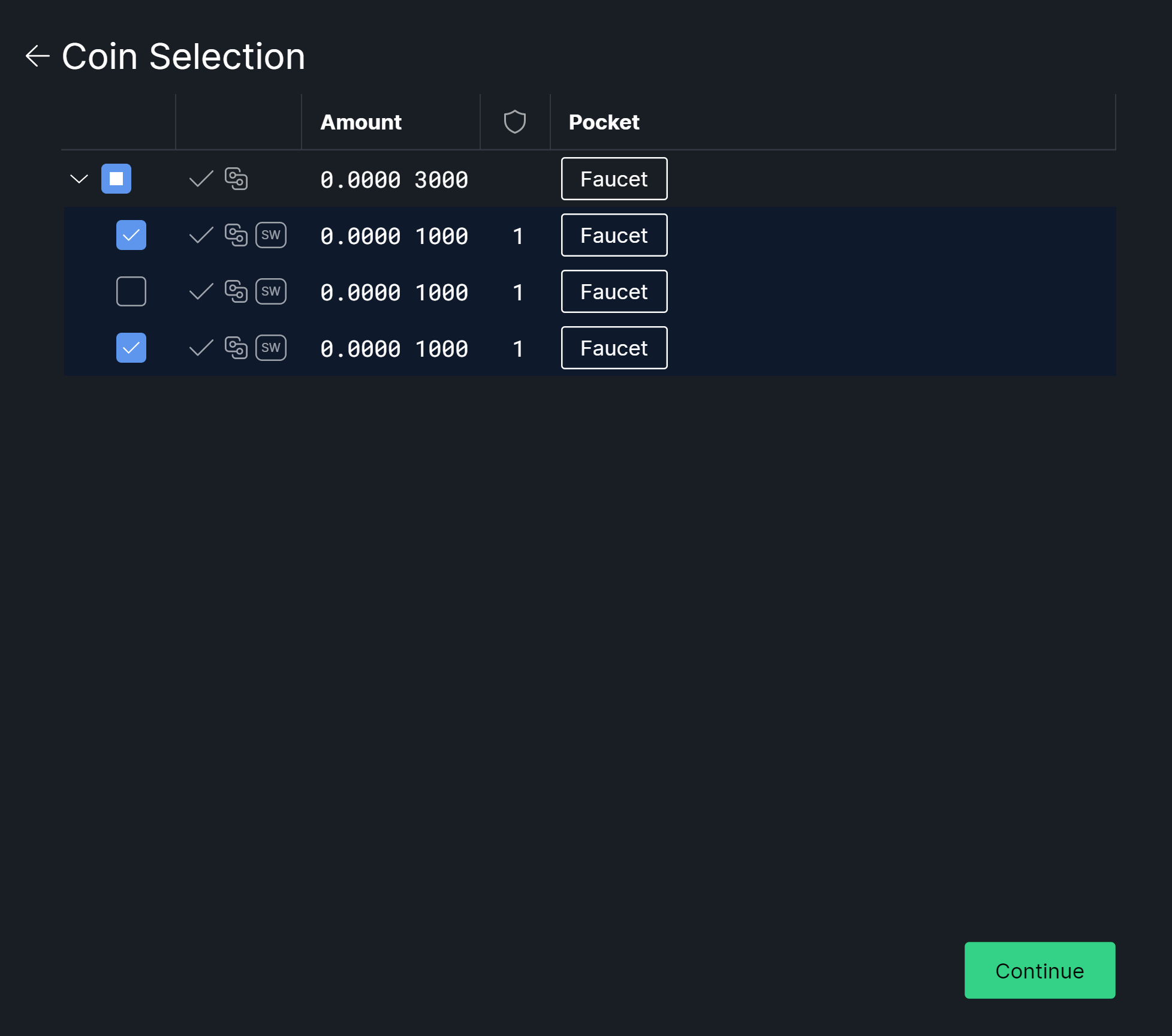Click the indeterminate parent checkbox to select all coins
Viewport: 1172px width, 1036px height.
pos(116,178)
